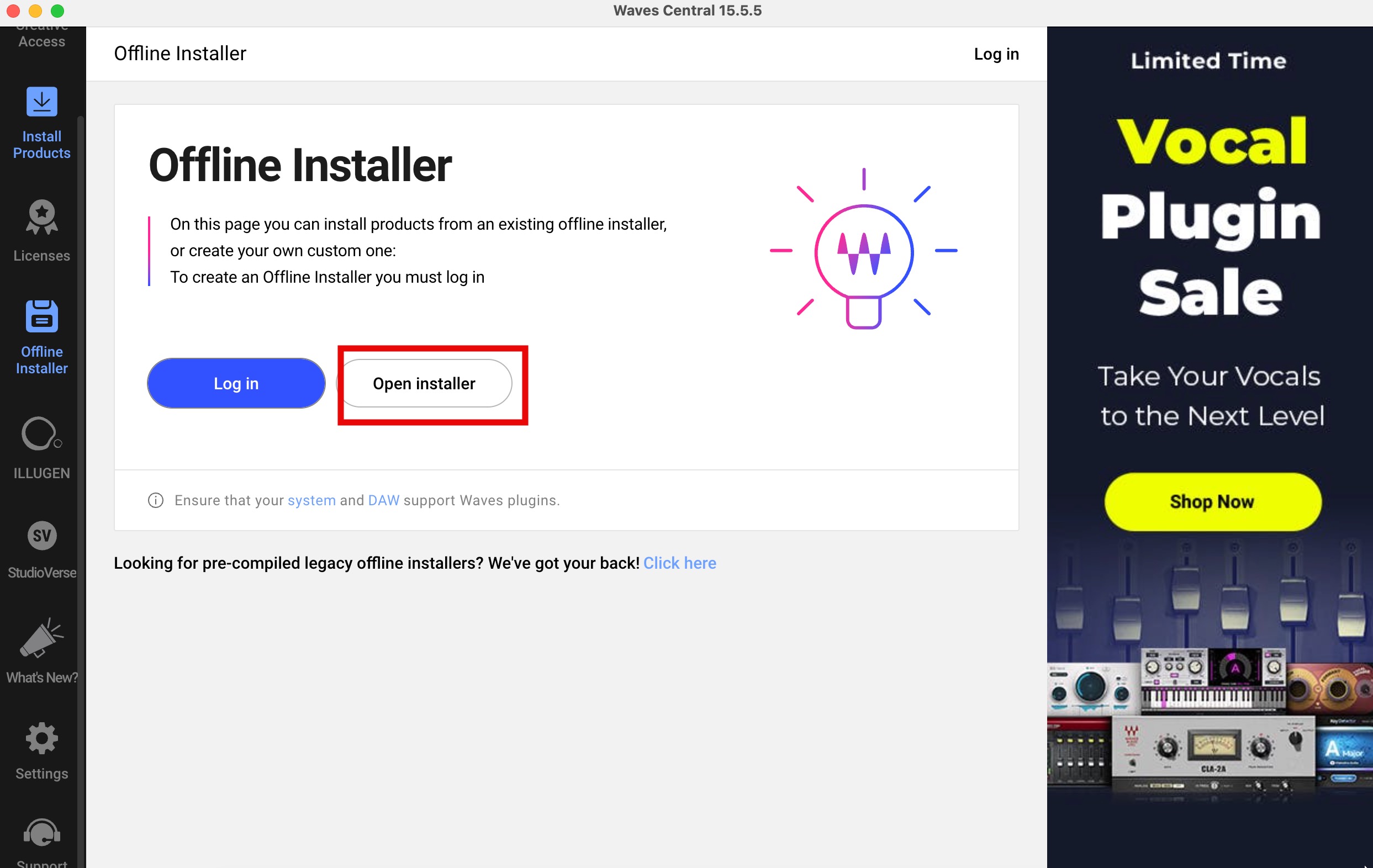Open the Install Products download icon
This screenshot has height=868, width=1373.
tap(41, 102)
